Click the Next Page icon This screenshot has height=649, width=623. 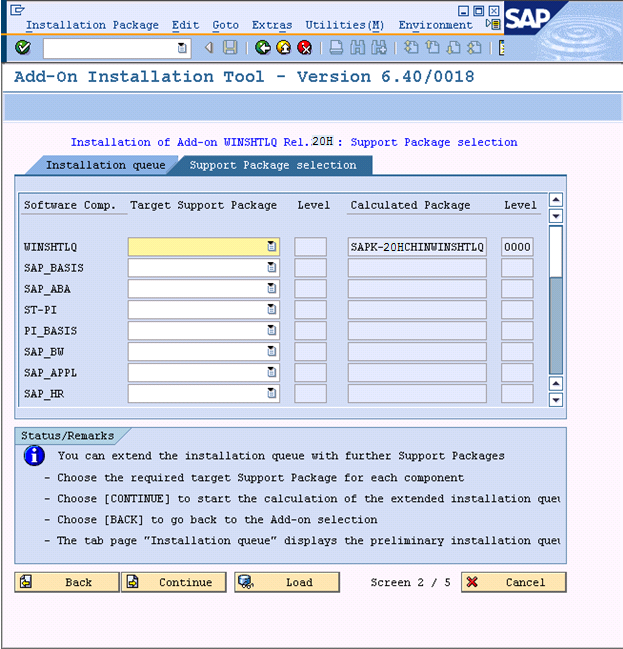coord(454,48)
